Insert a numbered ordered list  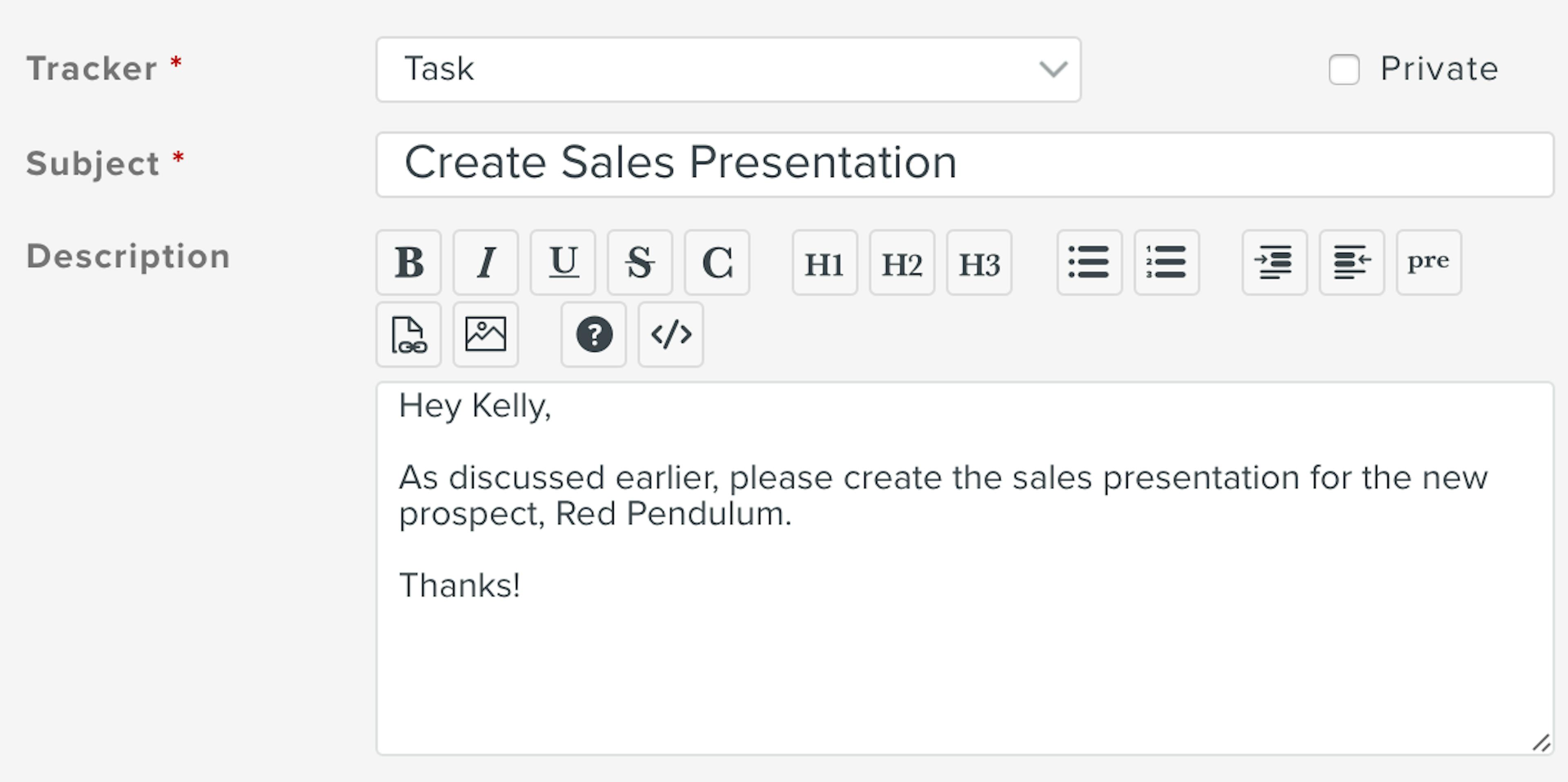point(1166,262)
